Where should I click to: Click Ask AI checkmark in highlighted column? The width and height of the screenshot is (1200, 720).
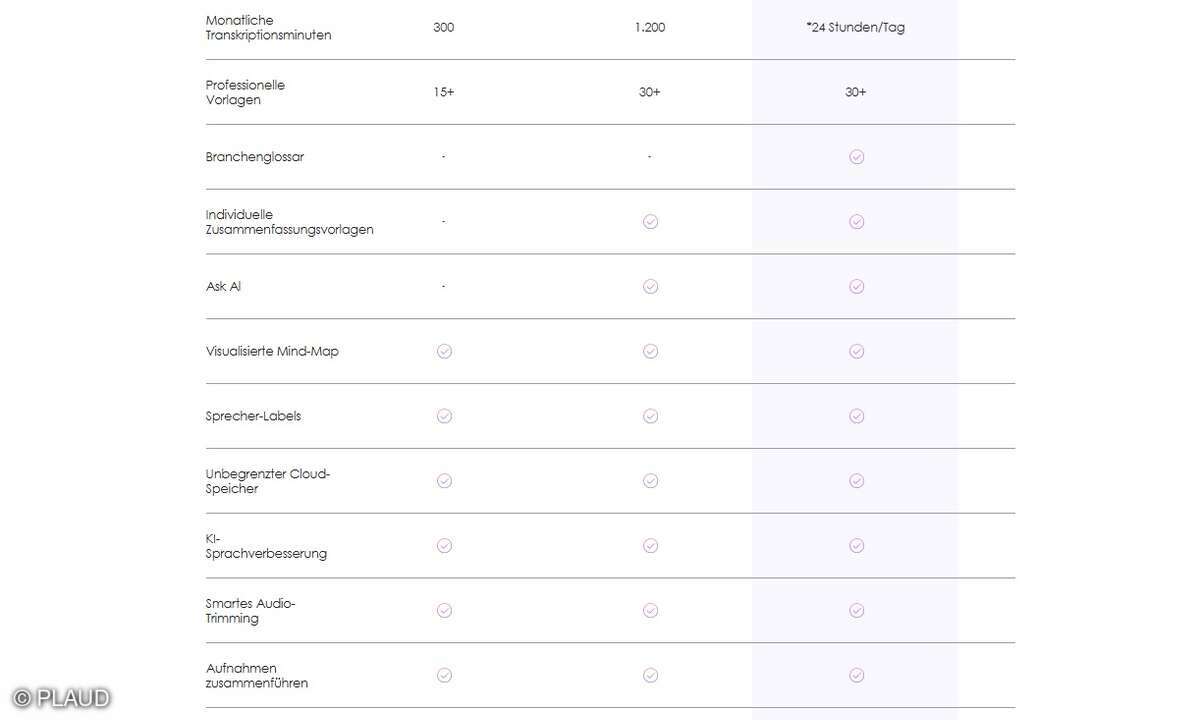point(856,286)
